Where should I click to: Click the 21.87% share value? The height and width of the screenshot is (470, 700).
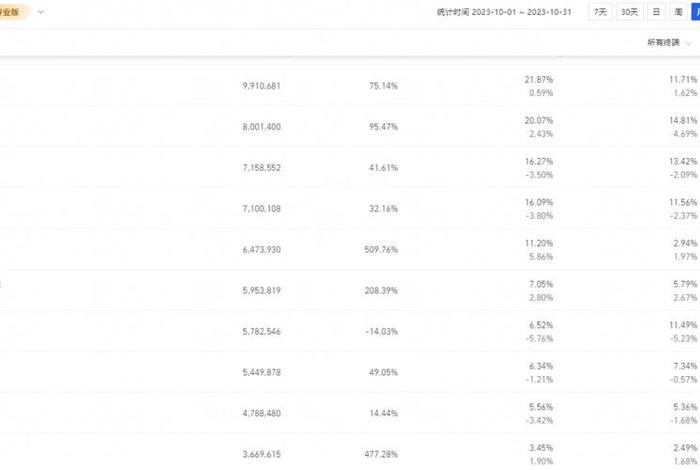click(539, 79)
